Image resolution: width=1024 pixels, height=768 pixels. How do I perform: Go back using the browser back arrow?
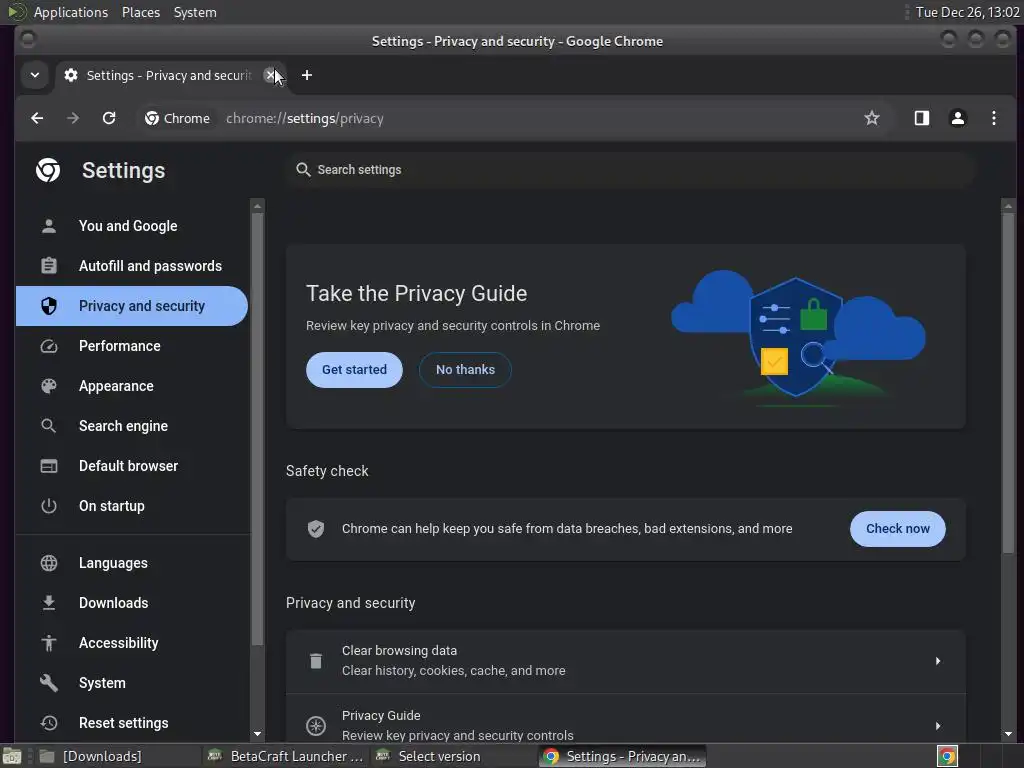click(37, 118)
